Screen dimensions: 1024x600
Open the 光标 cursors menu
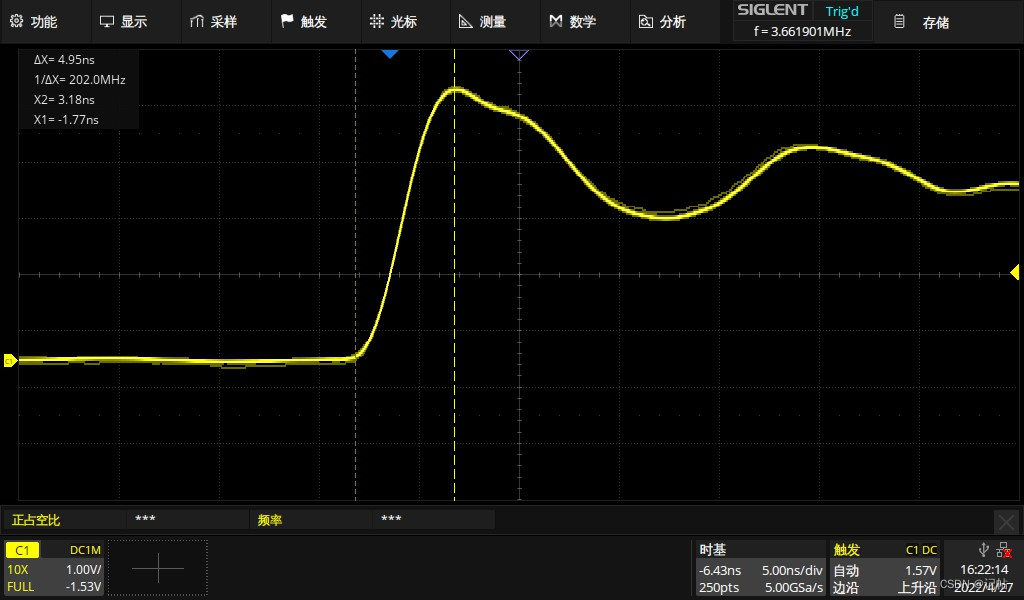393,22
